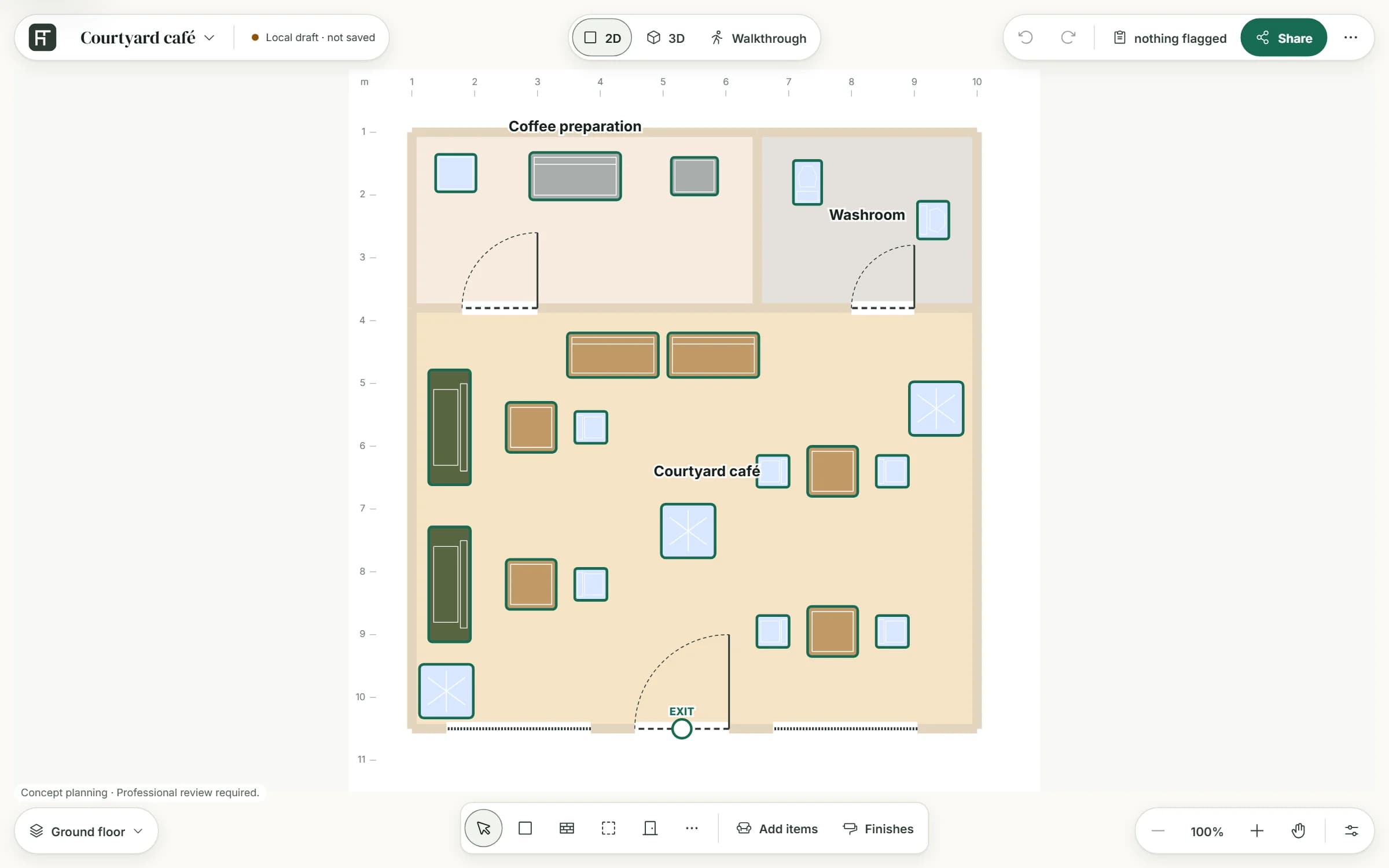The image size is (1389, 868).
Task: Click the Share button
Action: tap(1284, 38)
